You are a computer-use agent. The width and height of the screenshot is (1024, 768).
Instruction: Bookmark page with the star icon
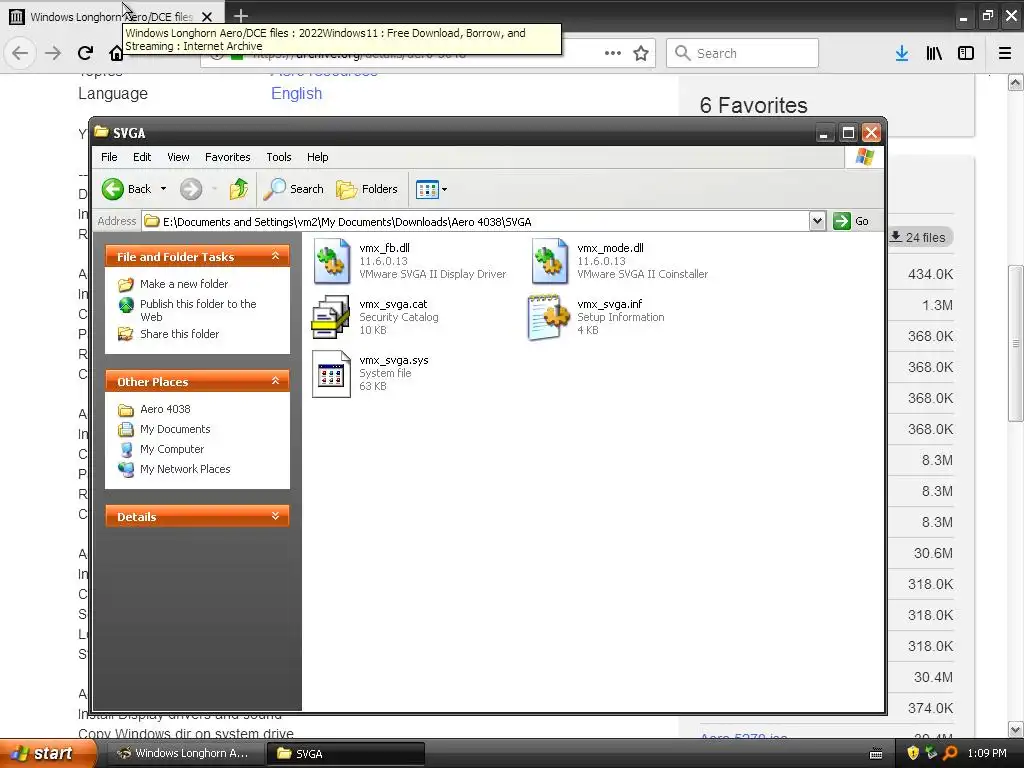point(641,53)
